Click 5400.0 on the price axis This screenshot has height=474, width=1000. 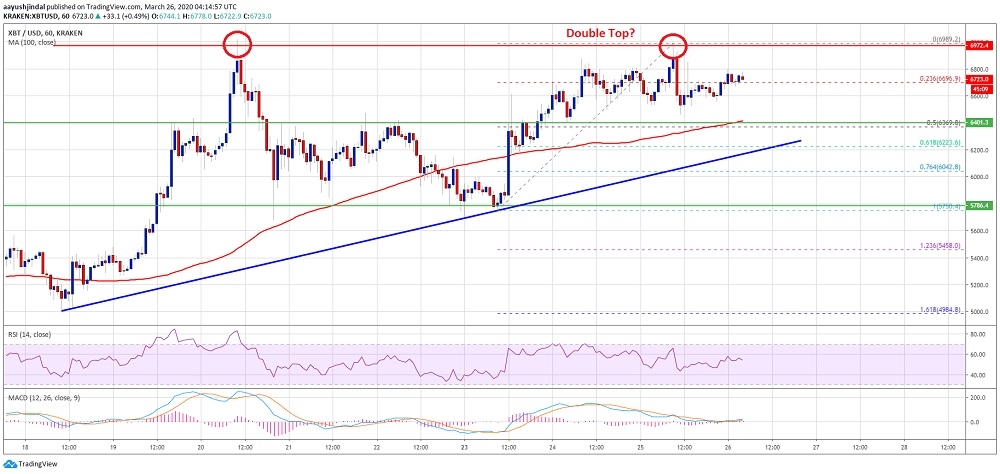(x=979, y=258)
